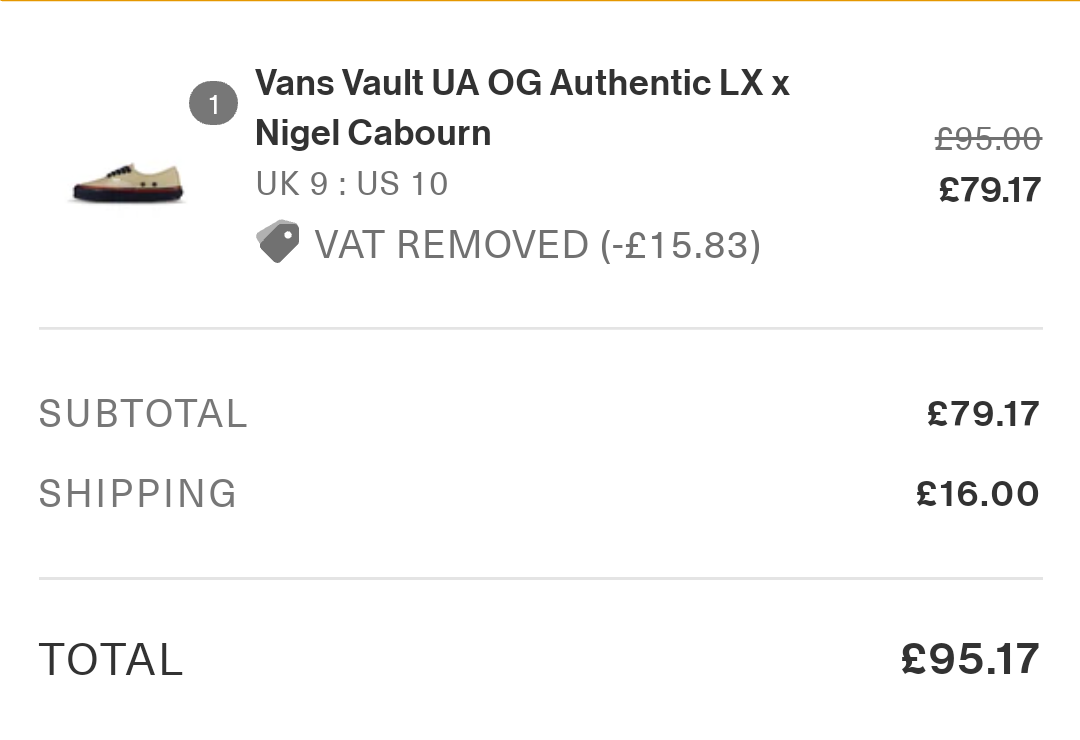The image size is (1080, 740).
Task: Click the divider line above TOTAL
Action: coord(540,578)
